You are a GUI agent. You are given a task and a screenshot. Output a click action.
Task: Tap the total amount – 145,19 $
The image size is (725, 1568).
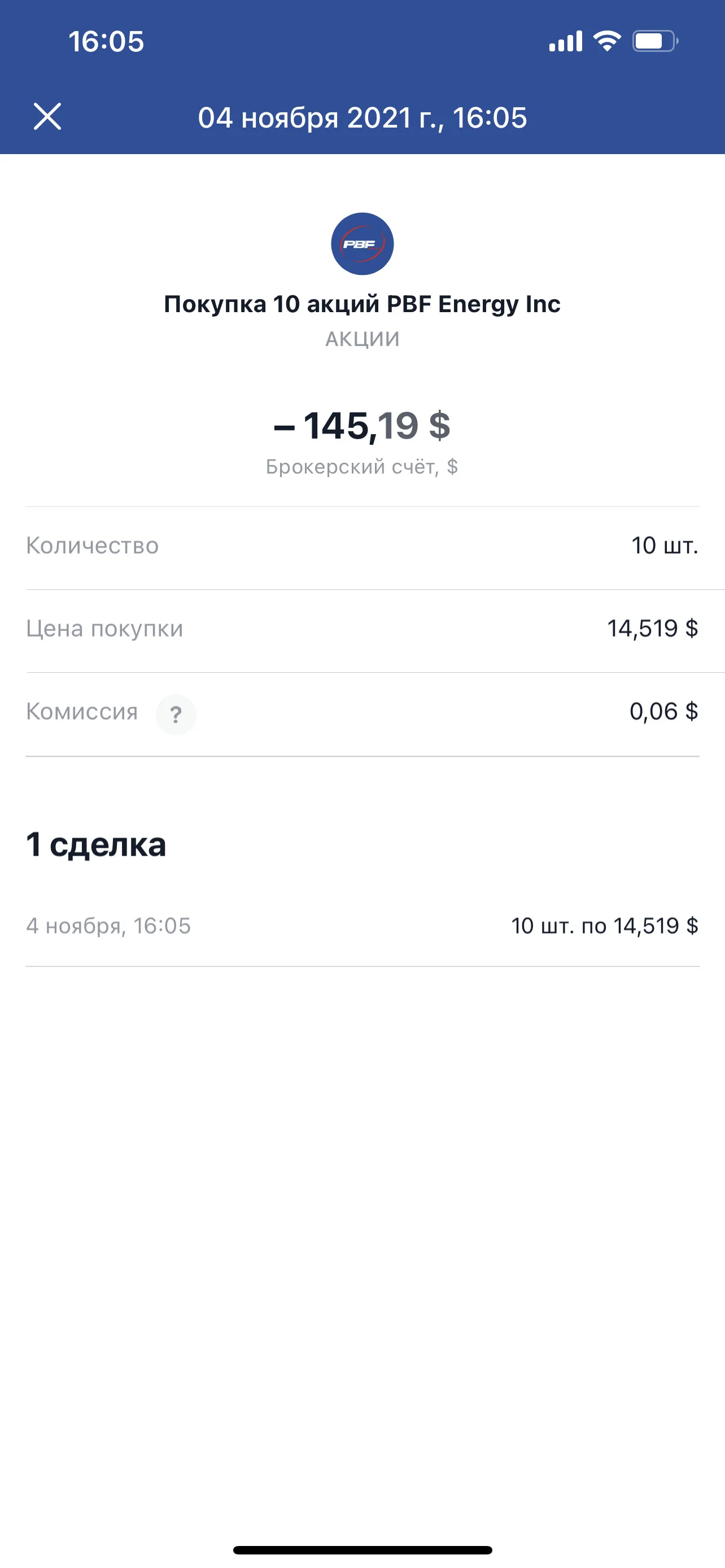pos(362,425)
